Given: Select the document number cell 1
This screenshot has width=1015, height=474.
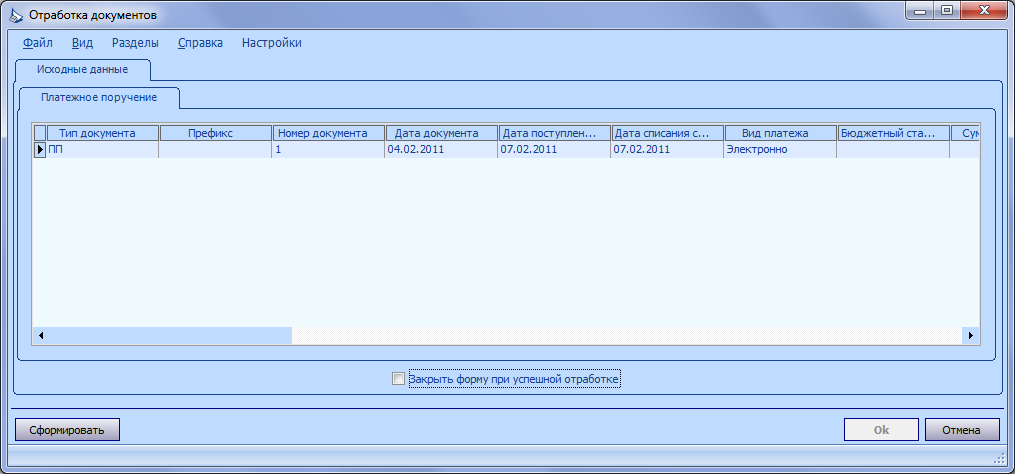Looking at the screenshot, I should [328, 150].
